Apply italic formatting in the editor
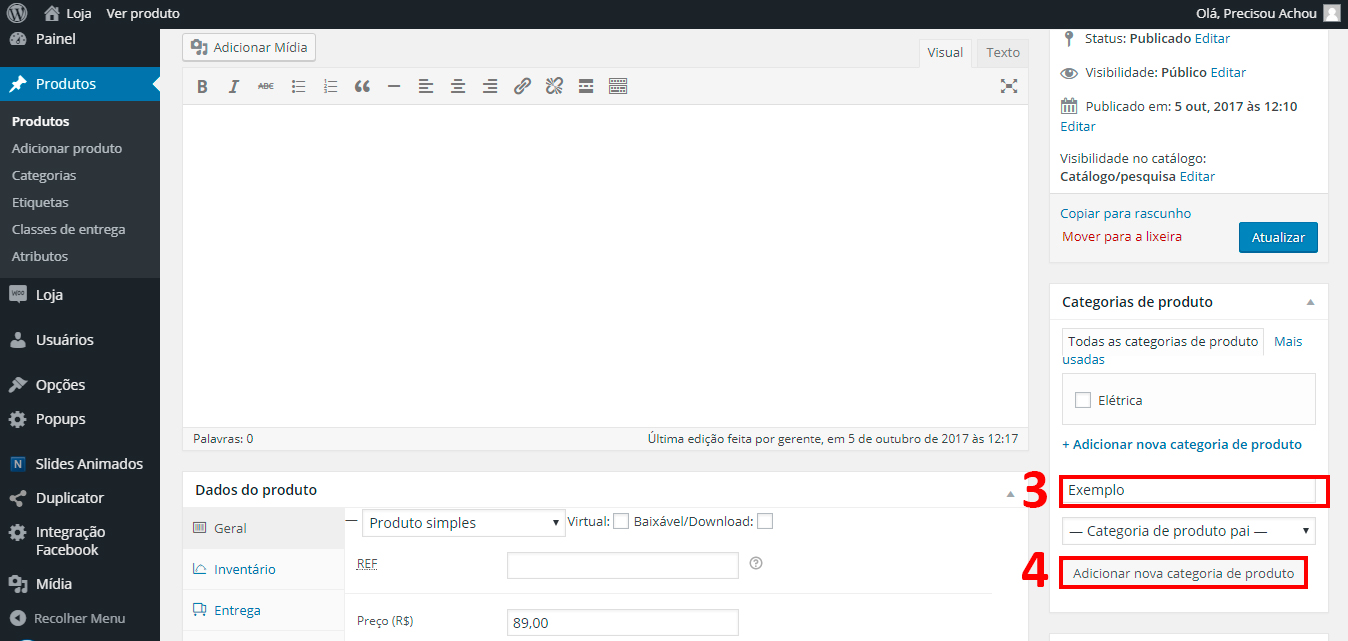This screenshot has height=641, width=1348. [234, 87]
